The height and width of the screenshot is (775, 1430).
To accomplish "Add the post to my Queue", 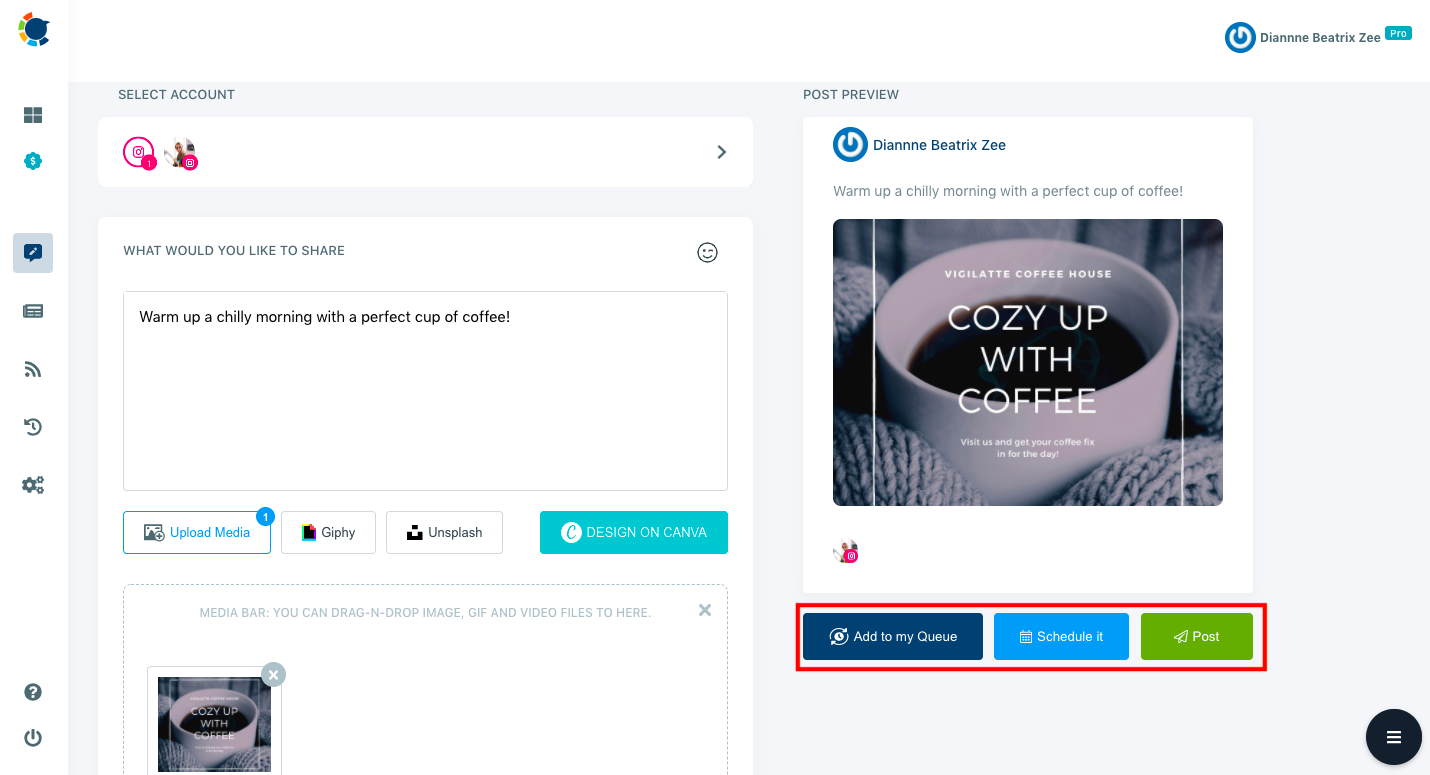I will coord(892,636).
